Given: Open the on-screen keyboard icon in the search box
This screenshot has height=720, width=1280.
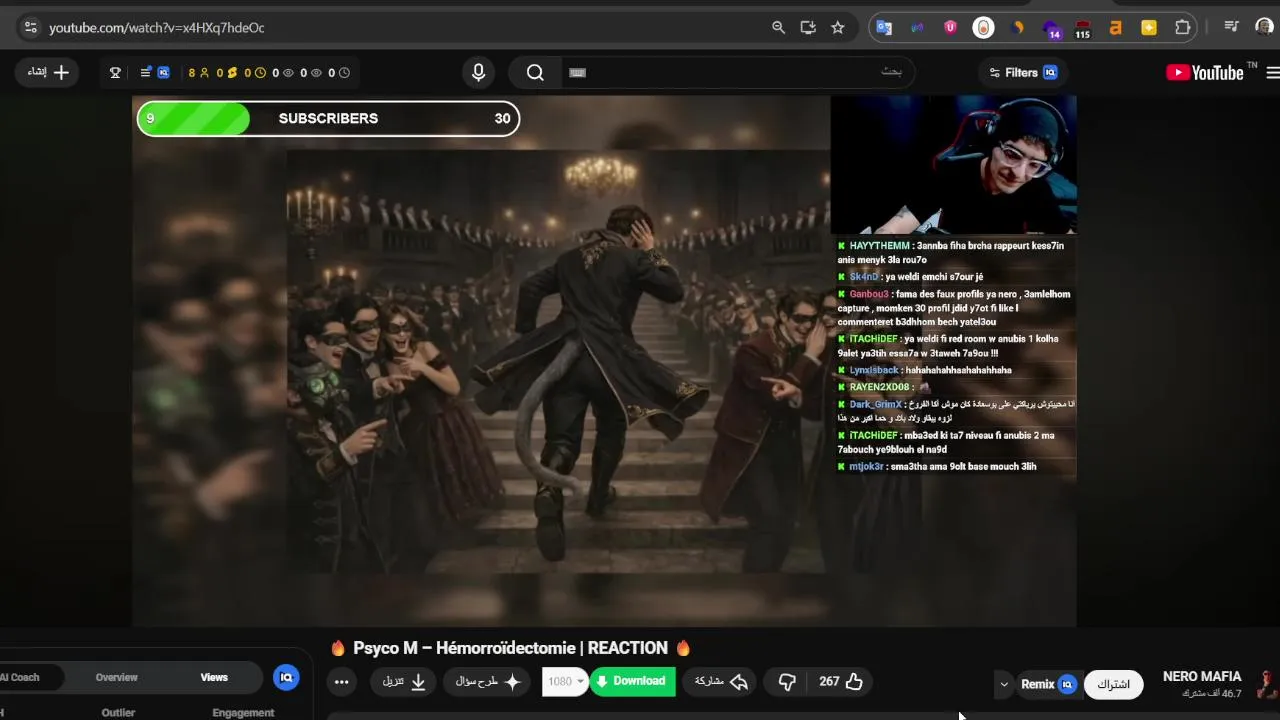Looking at the screenshot, I should pos(577,72).
